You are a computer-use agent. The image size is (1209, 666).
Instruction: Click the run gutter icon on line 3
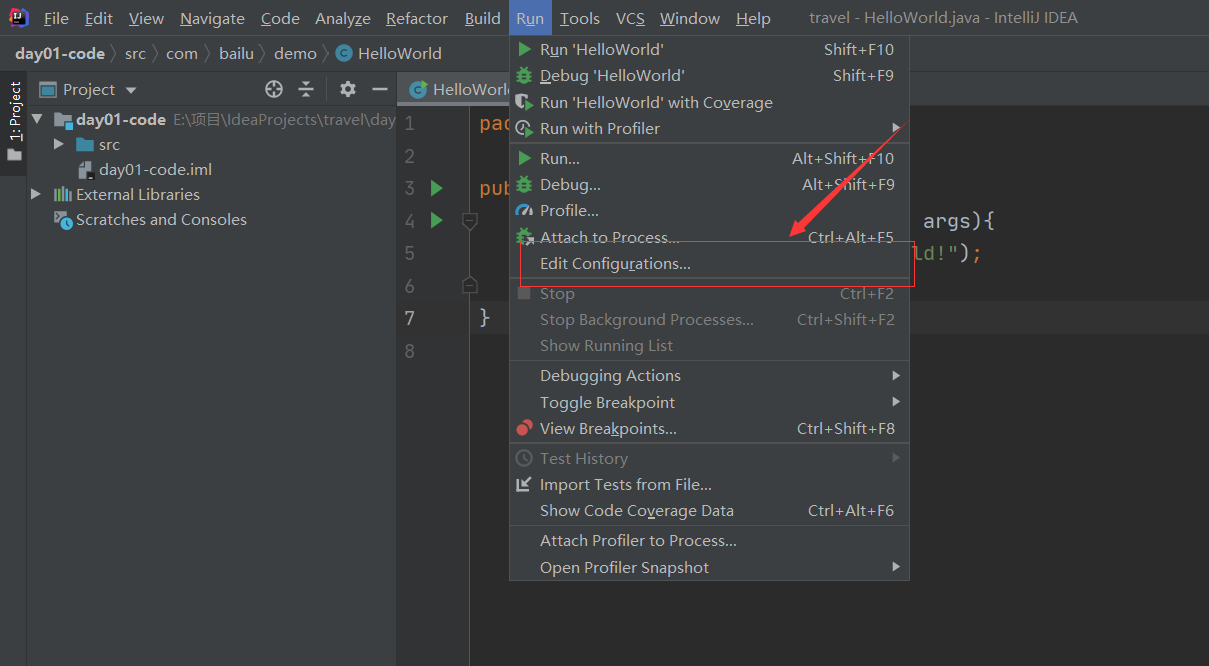[x=436, y=188]
